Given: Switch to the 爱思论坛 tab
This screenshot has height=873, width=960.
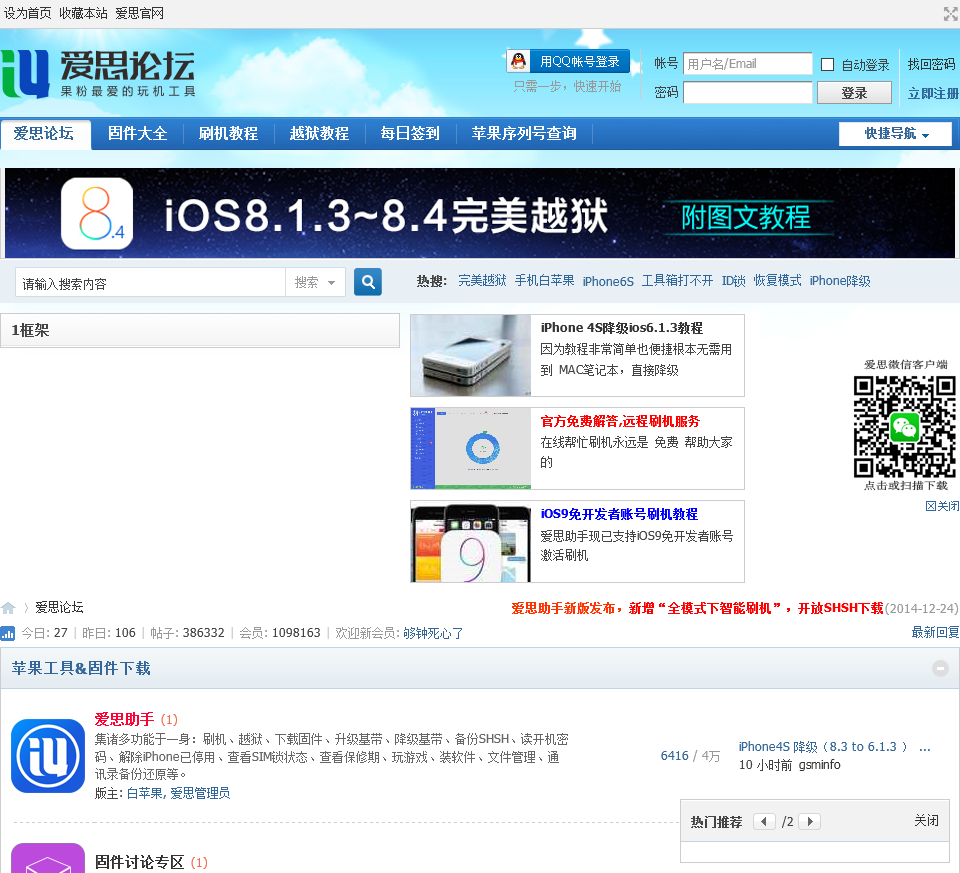Looking at the screenshot, I should pyautogui.click(x=45, y=134).
